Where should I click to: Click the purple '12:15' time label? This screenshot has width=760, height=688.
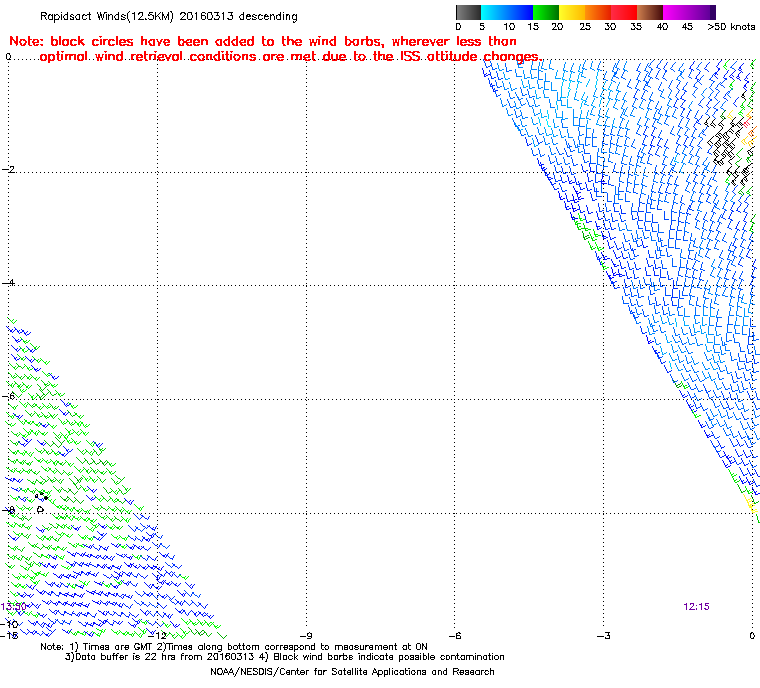pyautogui.click(x=697, y=607)
